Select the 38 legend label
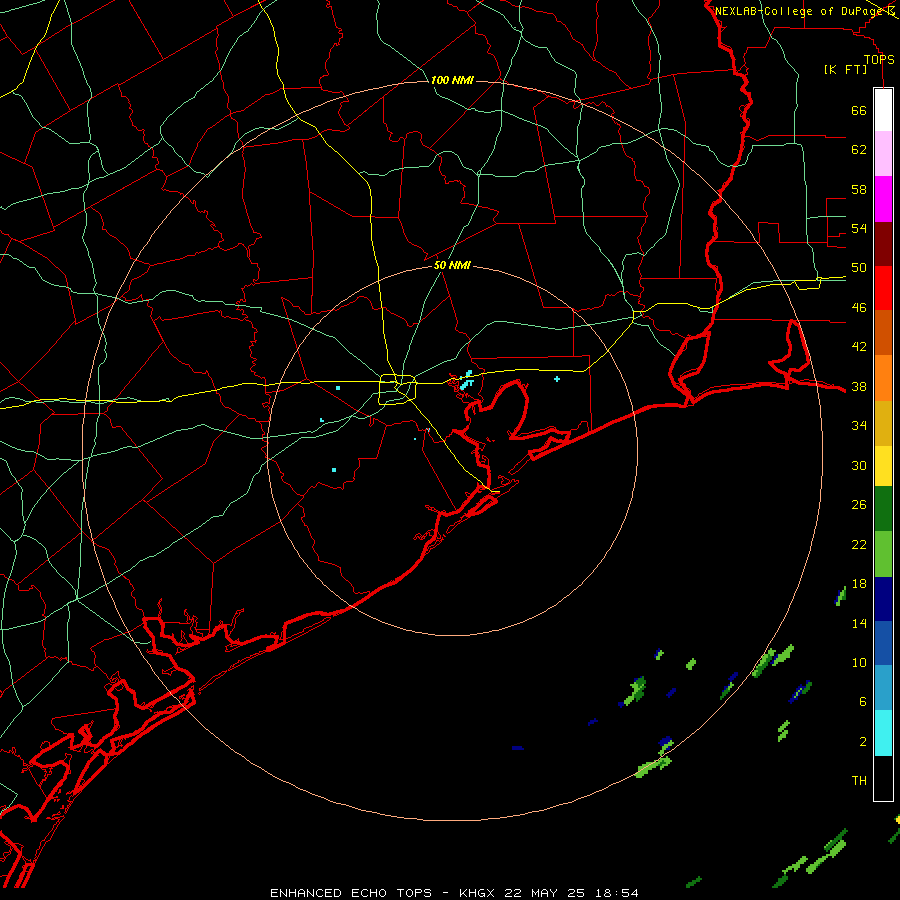Viewport: 900px width, 900px height. point(859,387)
